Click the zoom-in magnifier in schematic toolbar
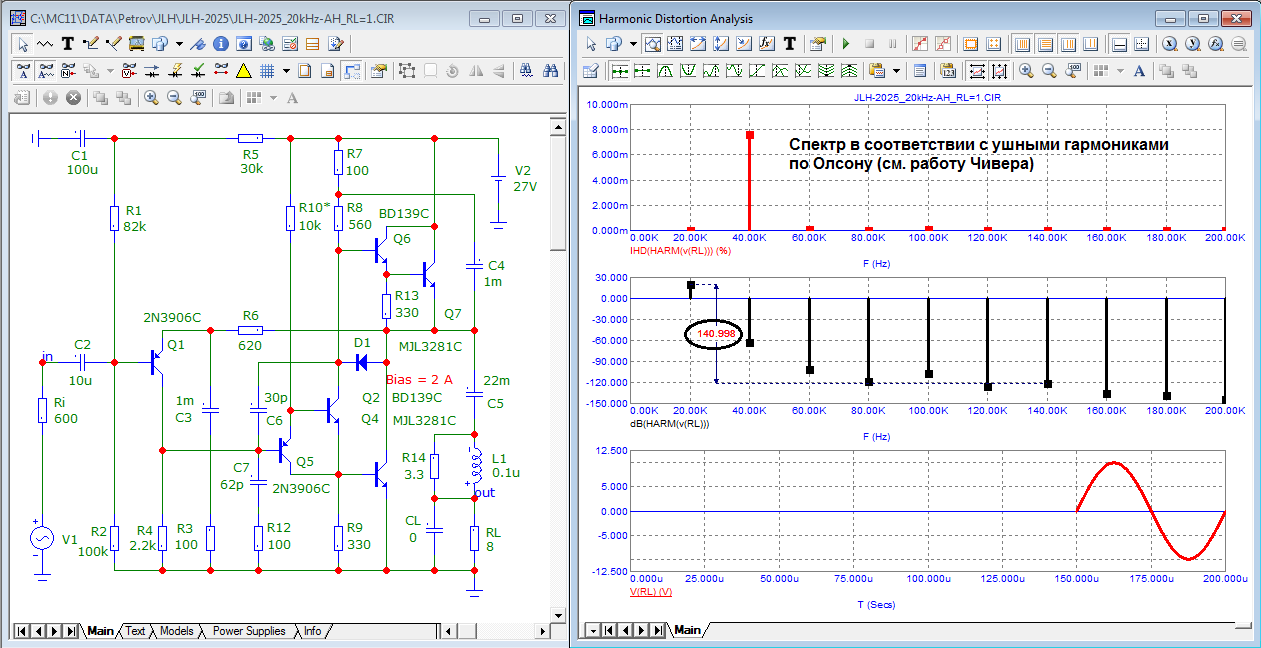1261x648 pixels. pyautogui.click(x=150, y=98)
